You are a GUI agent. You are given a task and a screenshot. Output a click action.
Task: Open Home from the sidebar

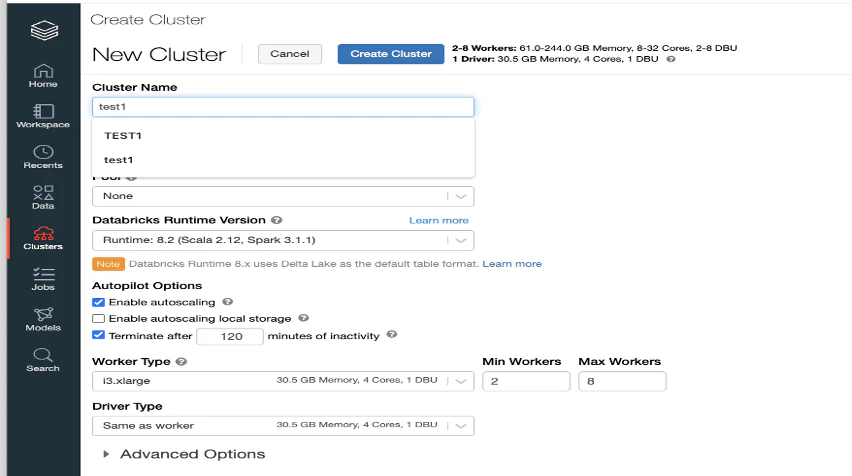(43, 76)
